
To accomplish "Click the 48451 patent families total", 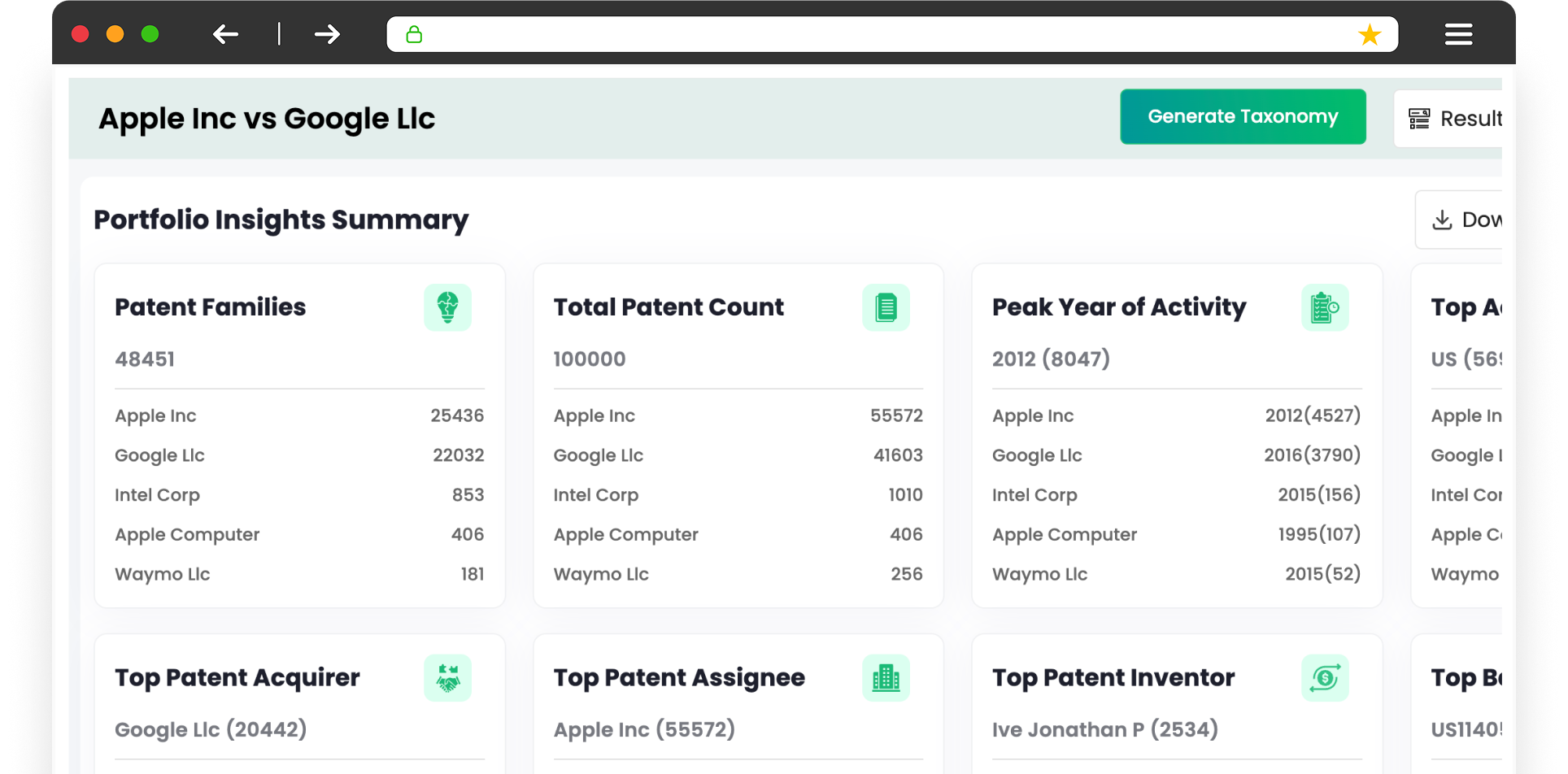I will (x=145, y=359).
